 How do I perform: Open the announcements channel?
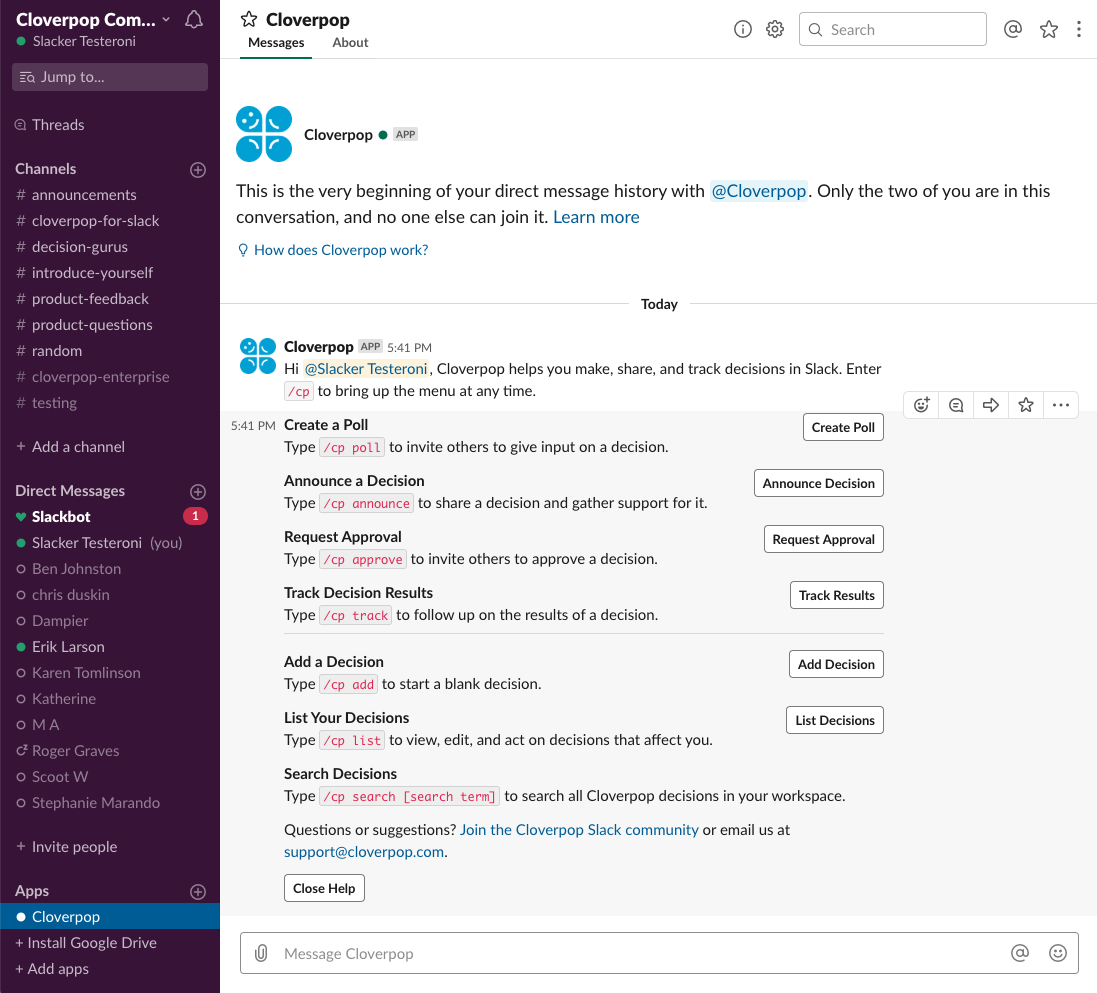pos(110,195)
